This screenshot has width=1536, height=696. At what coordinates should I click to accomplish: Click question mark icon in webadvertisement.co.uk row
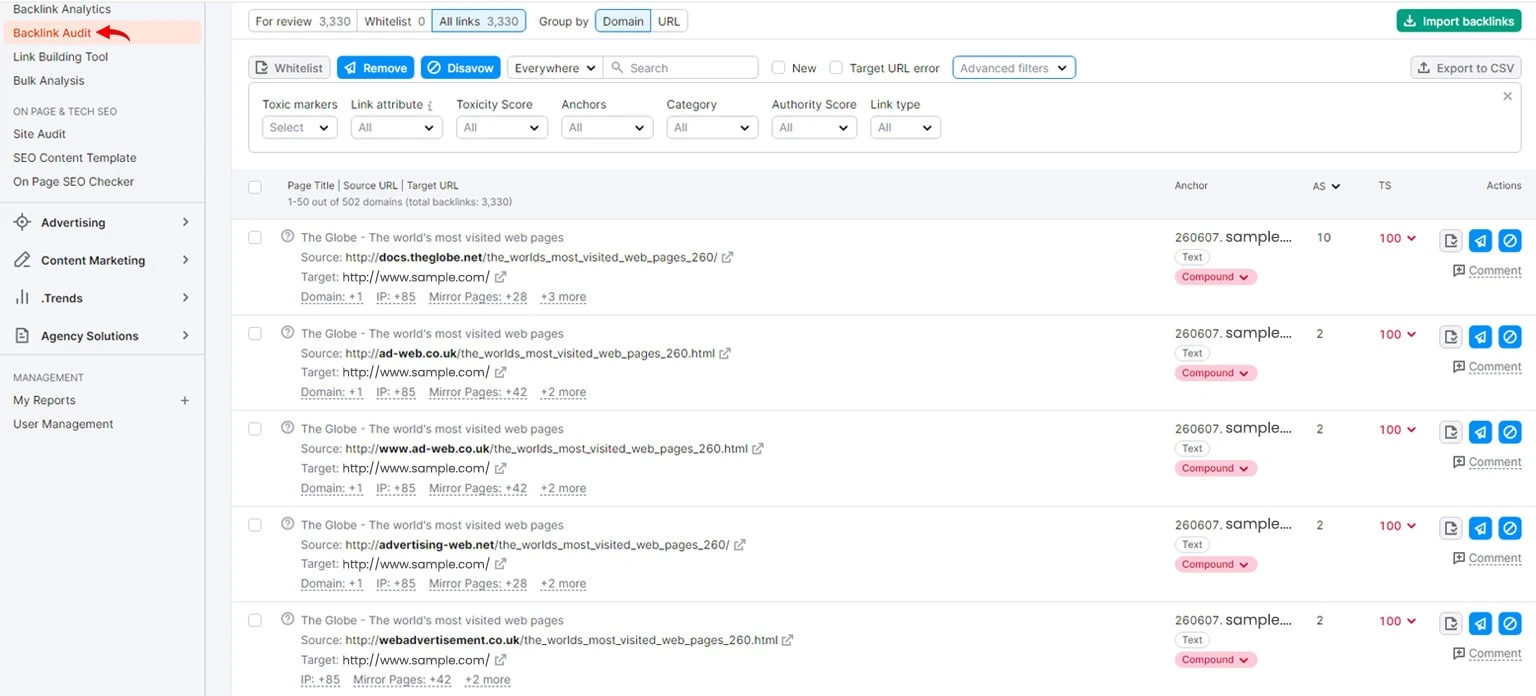pos(288,619)
